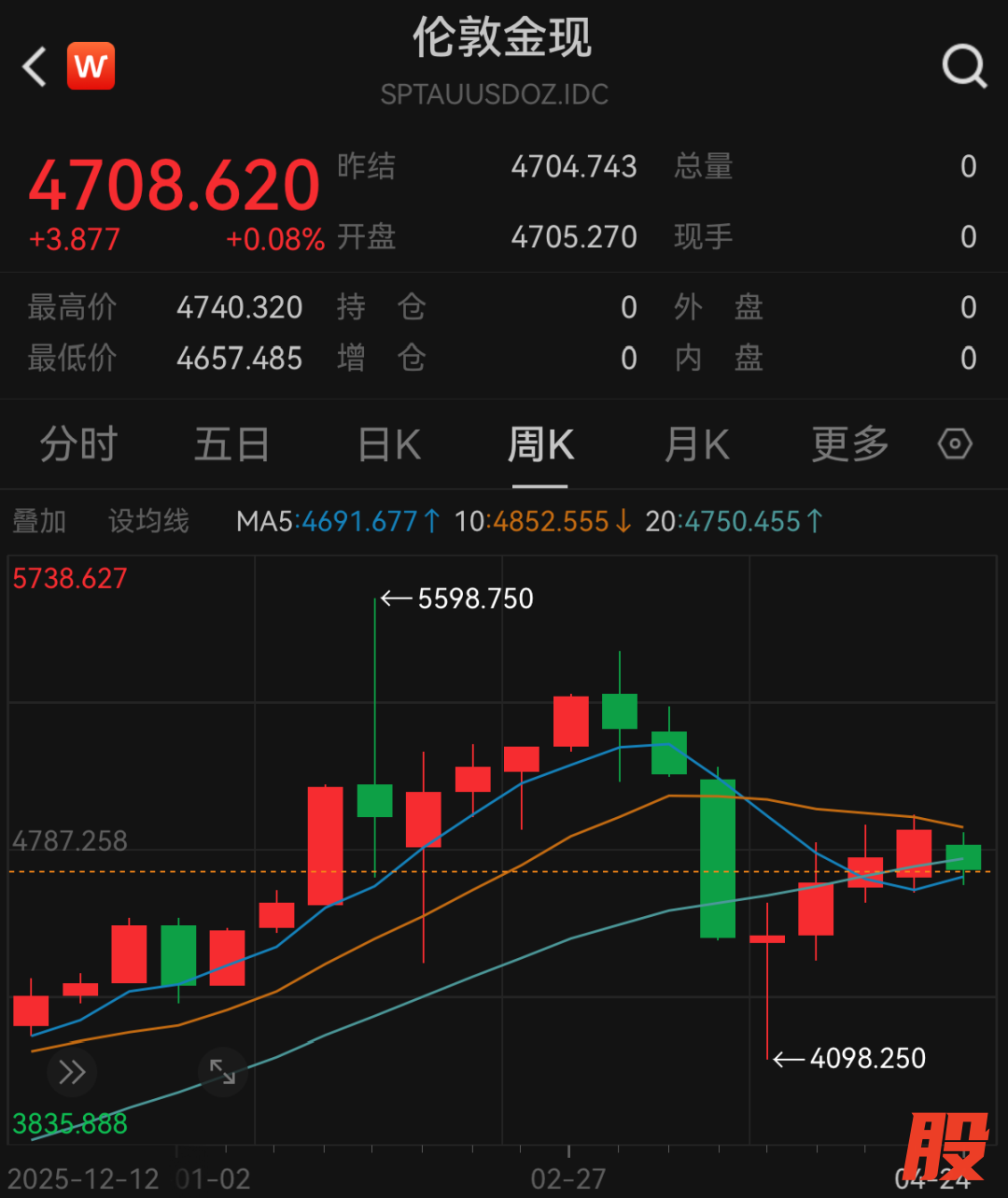1008x1198 pixels.
Task: Tap the red 股 corner logo
Action: point(945,1149)
